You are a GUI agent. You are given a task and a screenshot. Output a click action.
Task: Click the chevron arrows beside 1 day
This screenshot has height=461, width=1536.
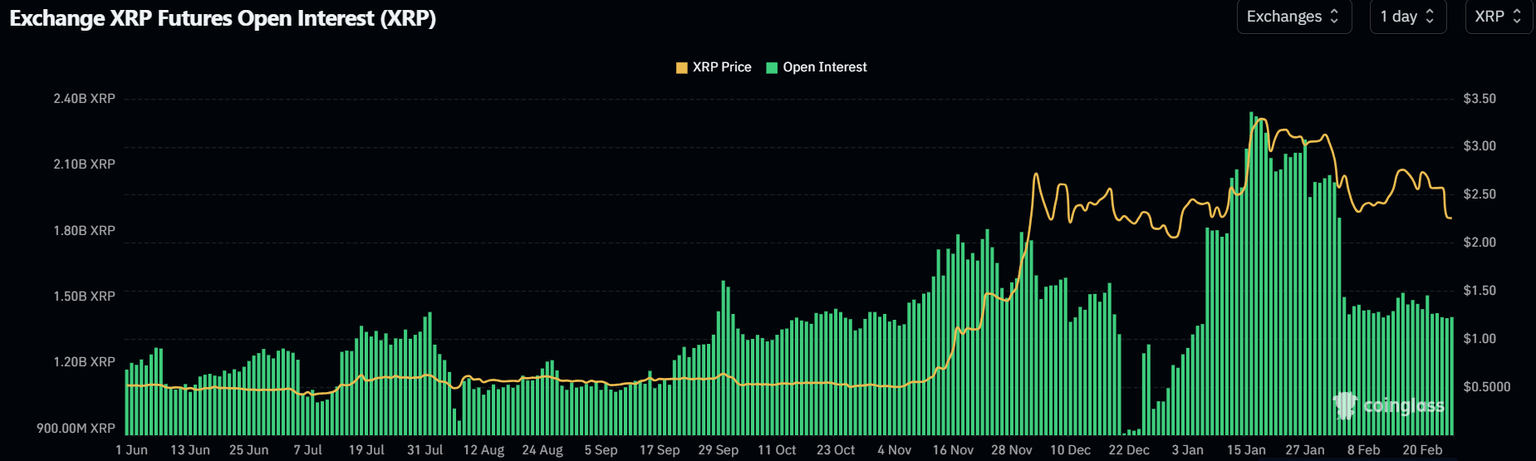(1429, 17)
